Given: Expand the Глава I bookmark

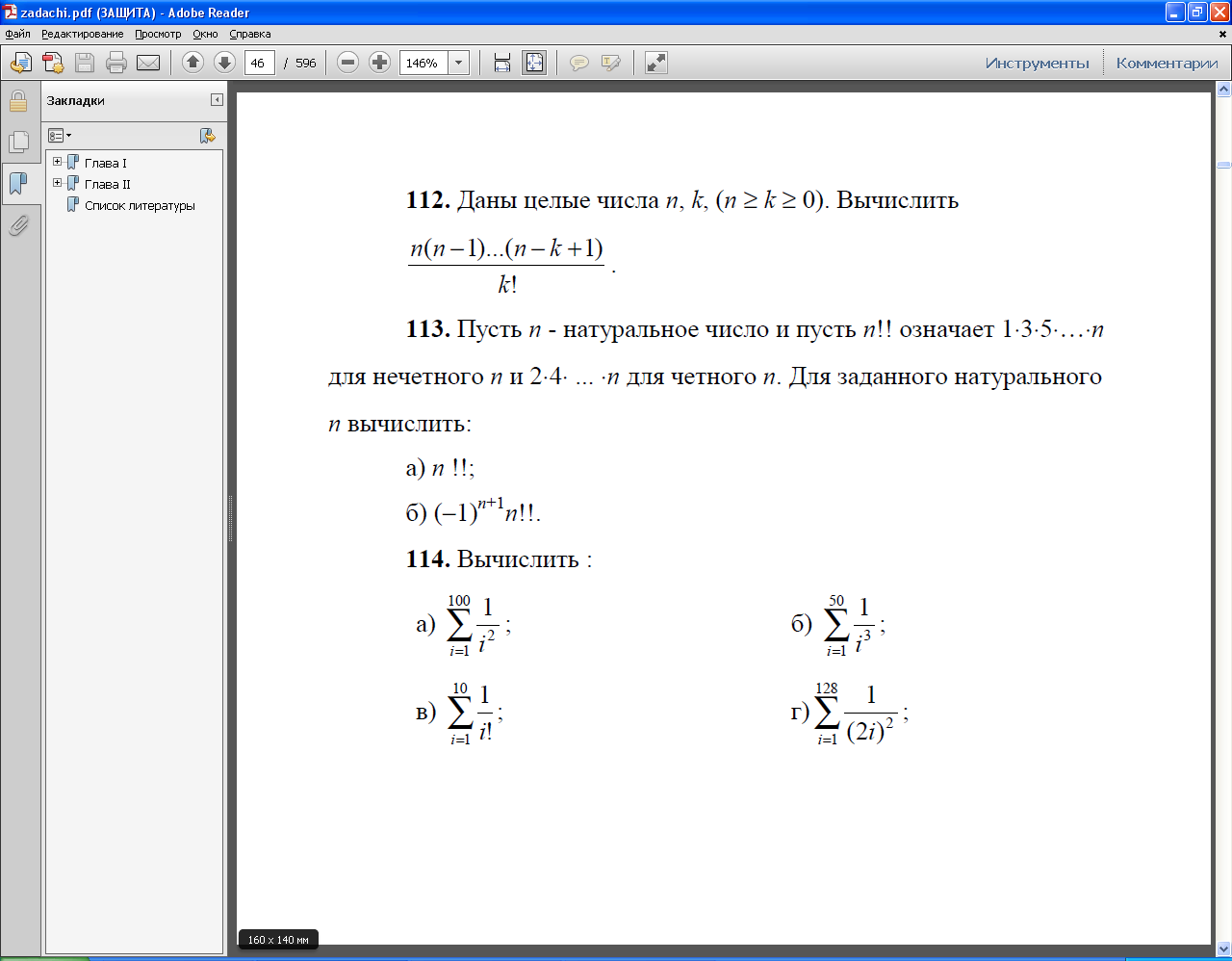Looking at the screenshot, I should click(57, 162).
